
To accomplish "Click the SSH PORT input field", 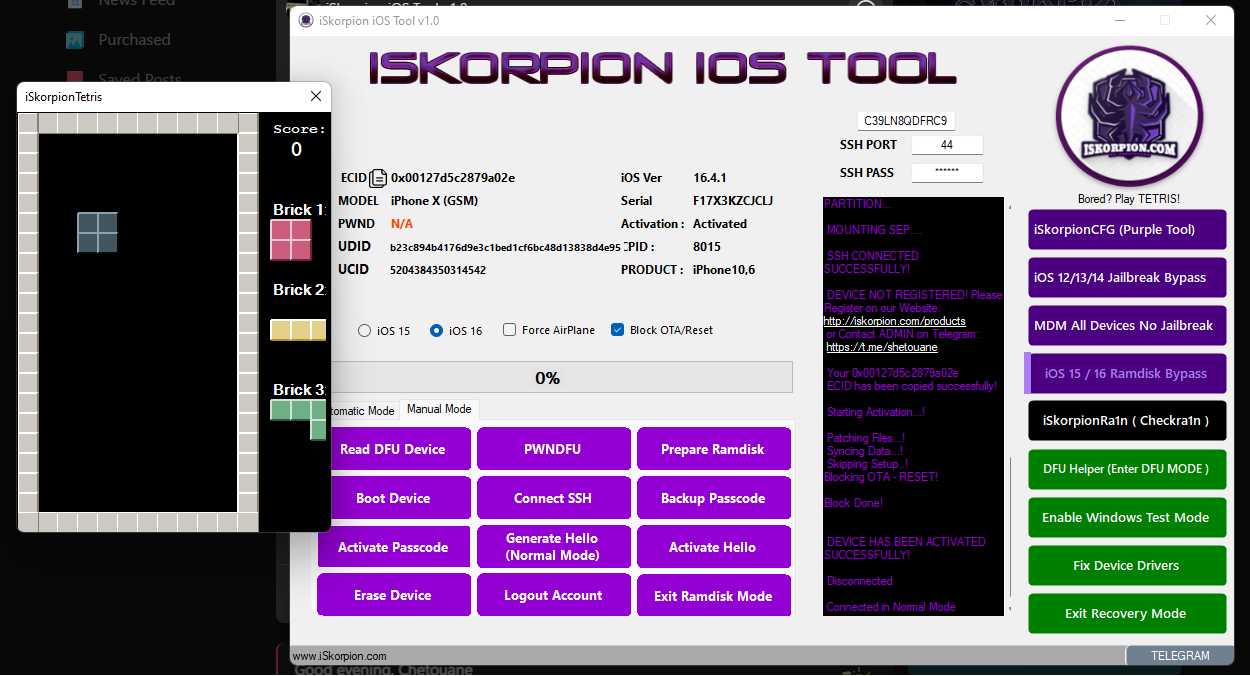I will [947, 145].
